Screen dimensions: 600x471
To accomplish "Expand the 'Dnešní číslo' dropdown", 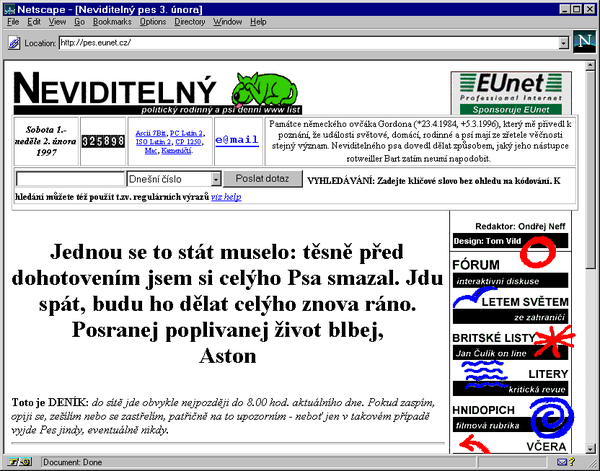I will [x=215, y=179].
